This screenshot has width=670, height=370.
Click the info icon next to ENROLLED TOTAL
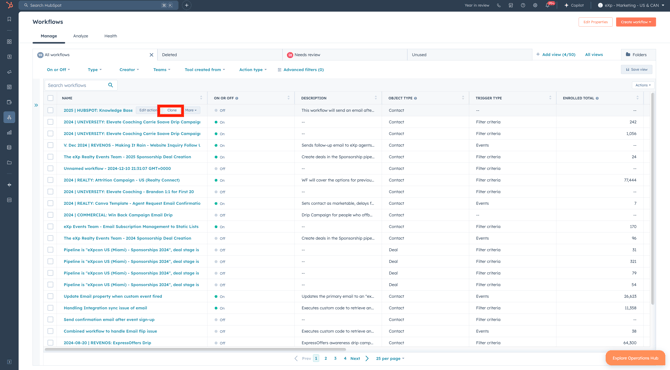pyautogui.click(x=597, y=98)
